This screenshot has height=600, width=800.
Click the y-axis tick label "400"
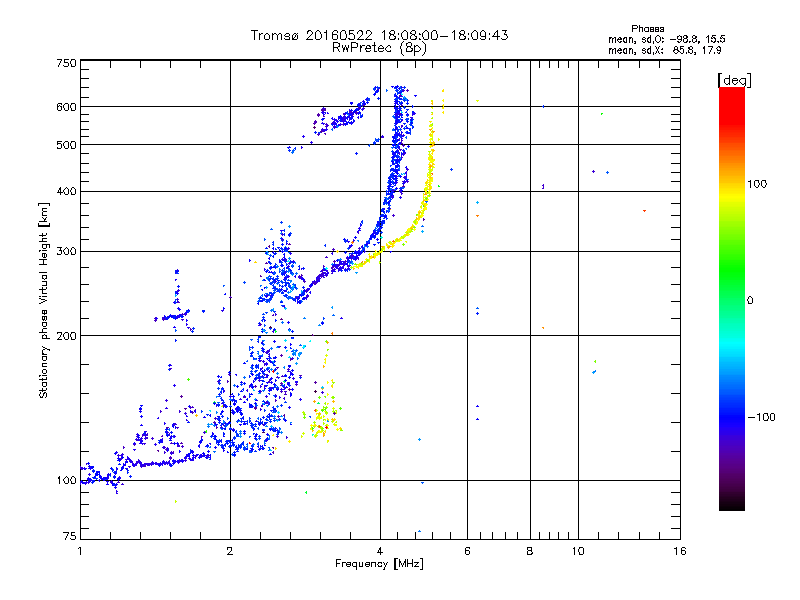[66, 192]
